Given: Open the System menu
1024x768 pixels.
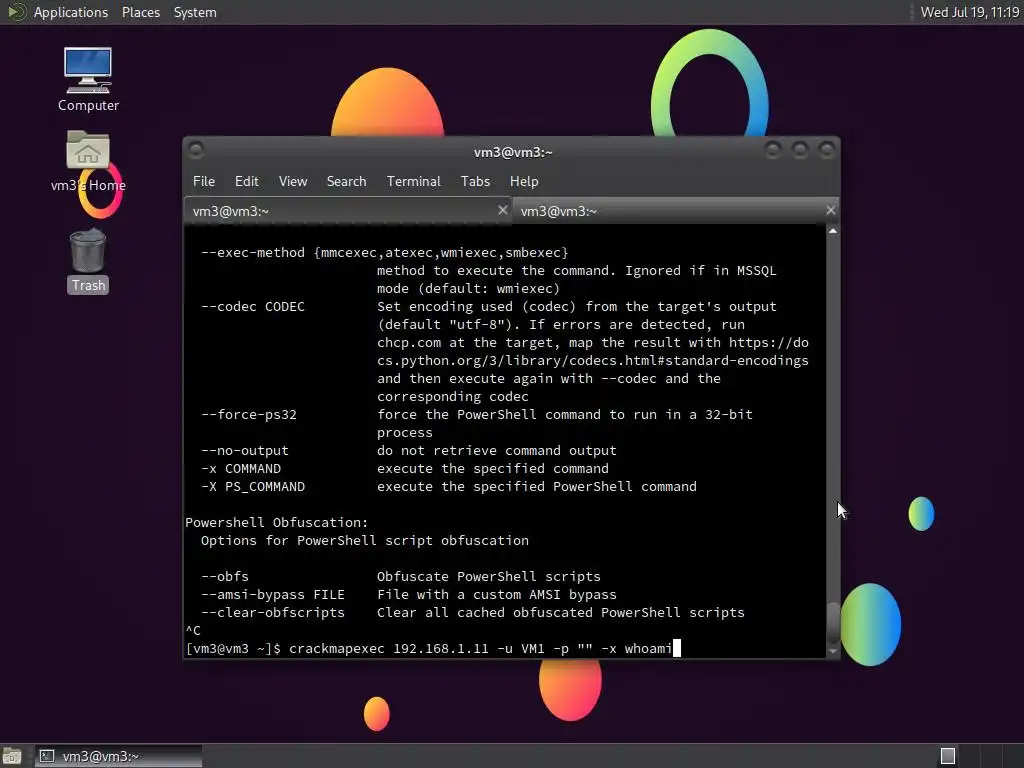Looking at the screenshot, I should coord(195,12).
